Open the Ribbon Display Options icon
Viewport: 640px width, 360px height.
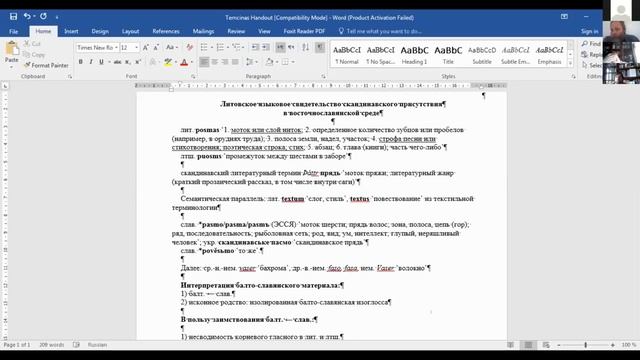point(564,17)
